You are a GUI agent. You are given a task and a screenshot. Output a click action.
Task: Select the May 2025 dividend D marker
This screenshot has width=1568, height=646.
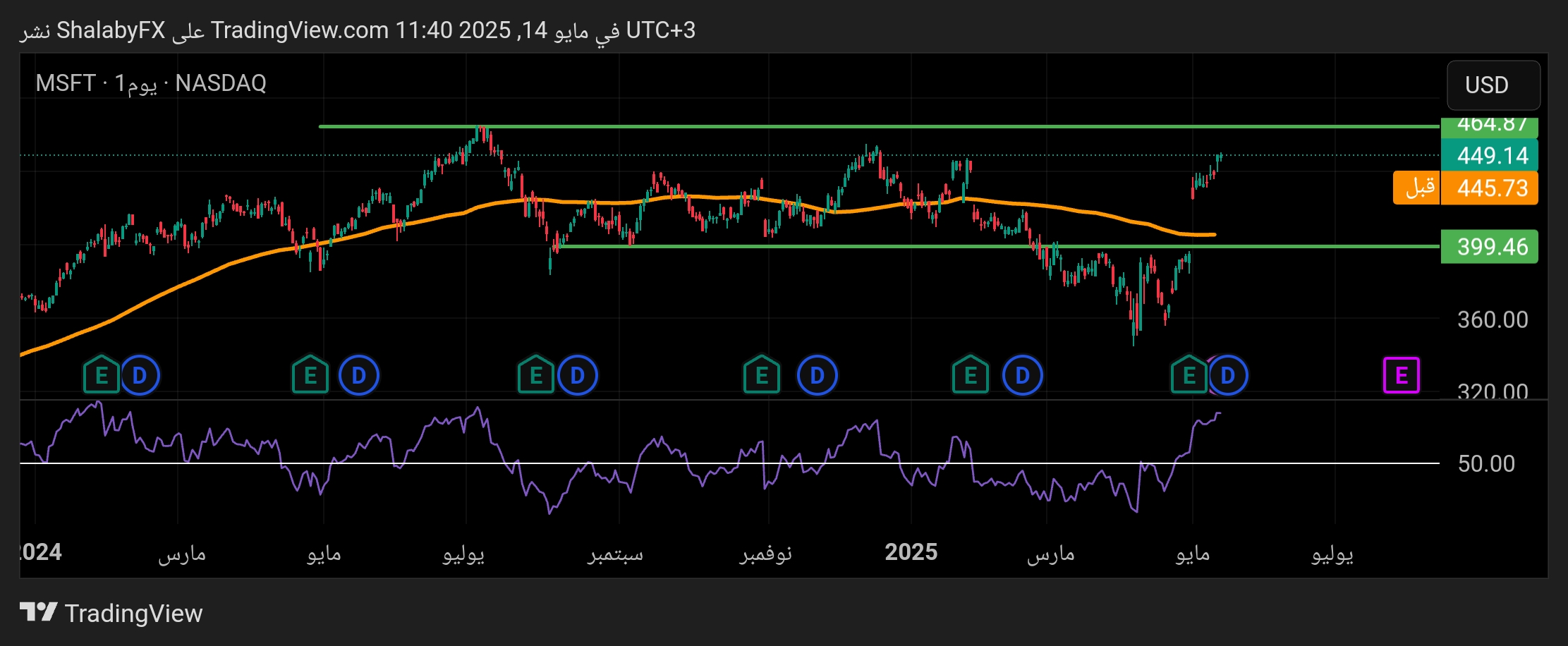[1228, 375]
